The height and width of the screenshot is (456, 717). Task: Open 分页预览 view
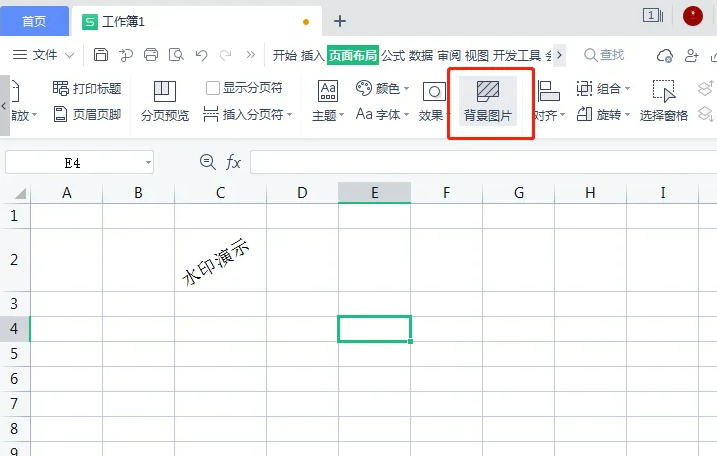pyautogui.click(x=165, y=102)
